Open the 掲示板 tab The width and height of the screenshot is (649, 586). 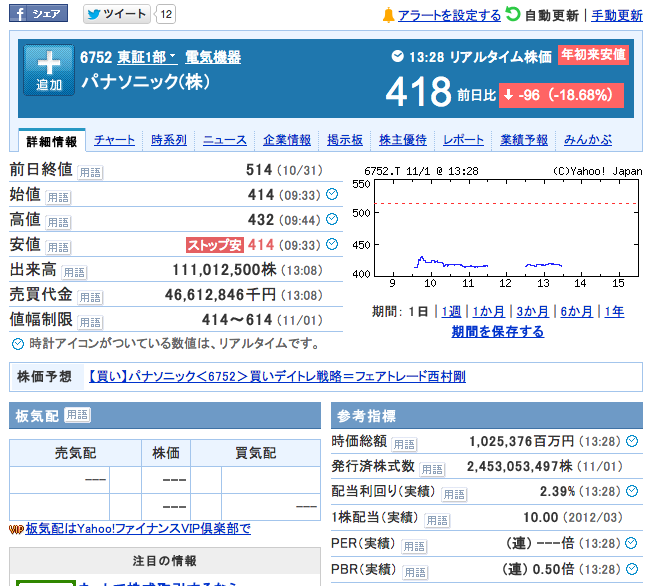[x=345, y=140]
